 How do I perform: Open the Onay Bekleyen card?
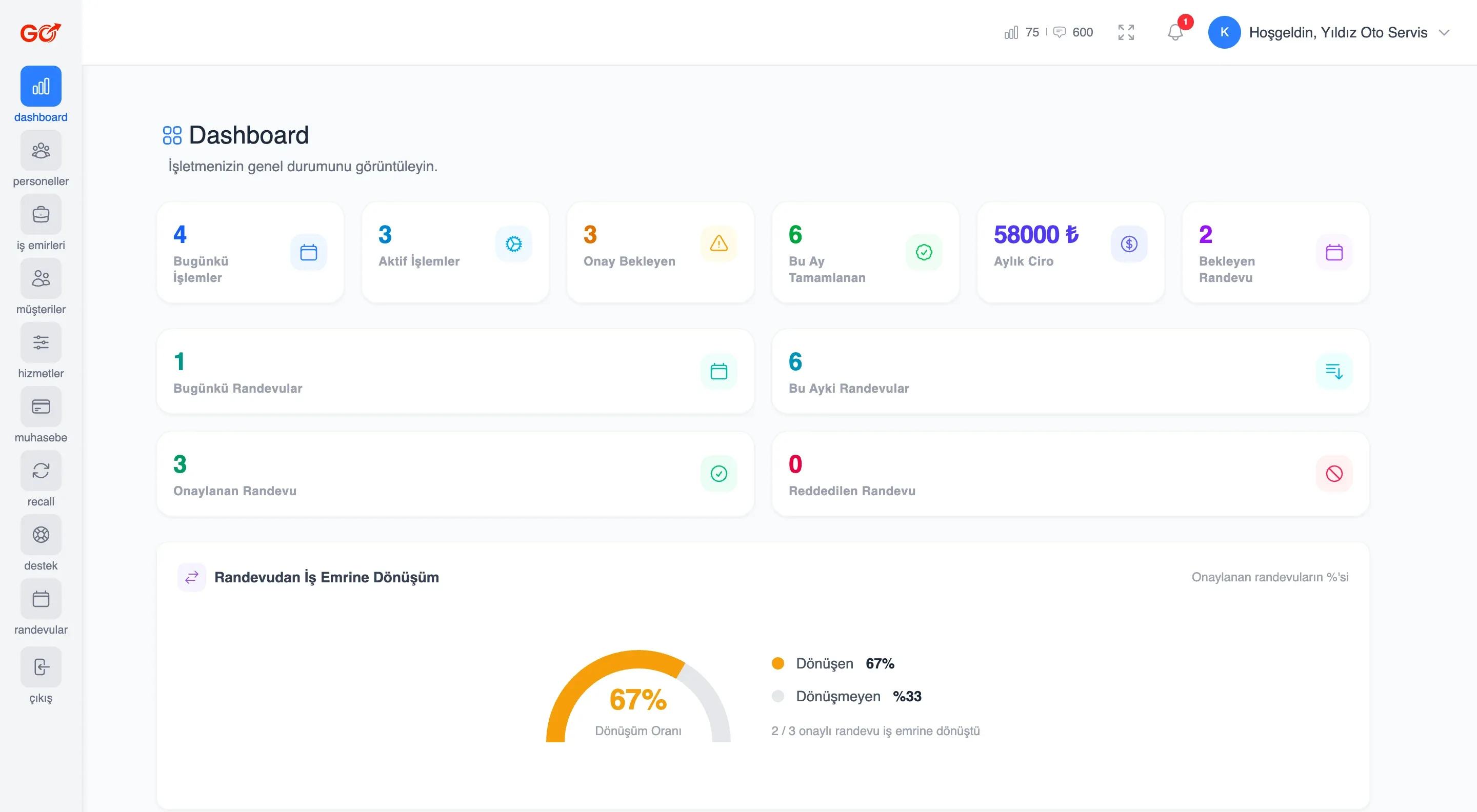(x=661, y=253)
